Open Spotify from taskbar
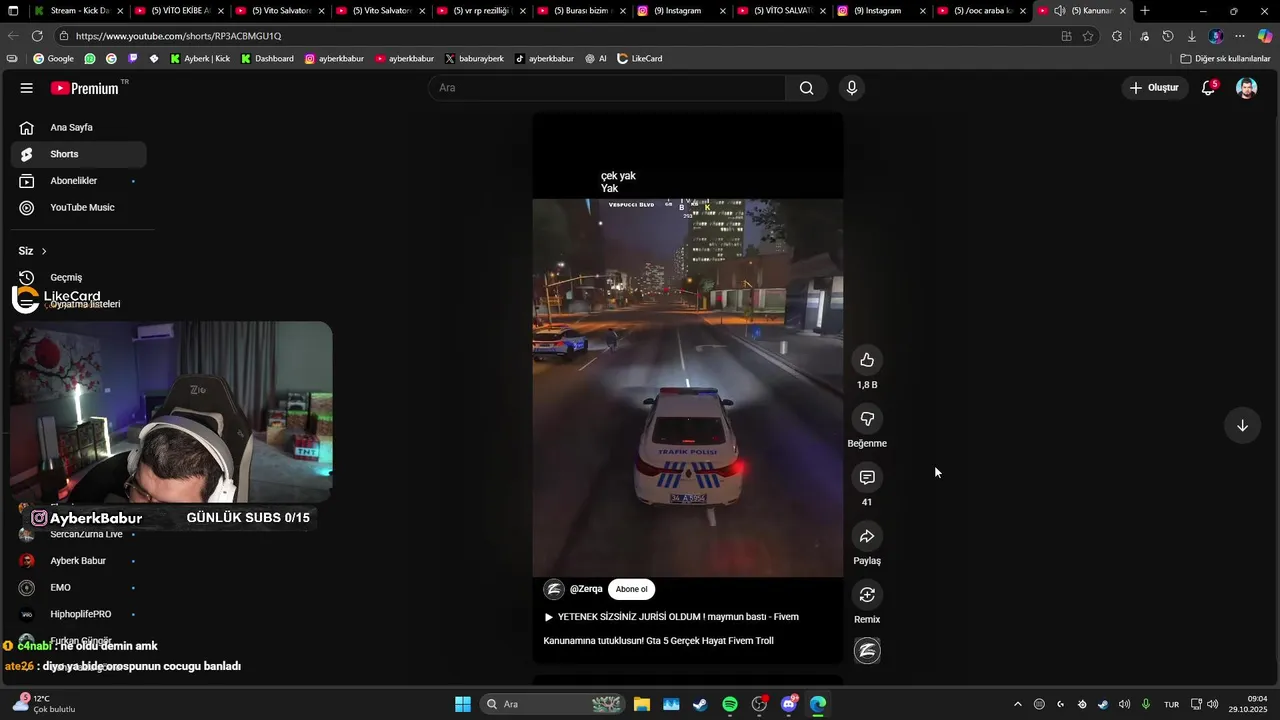 tap(730, 704)
